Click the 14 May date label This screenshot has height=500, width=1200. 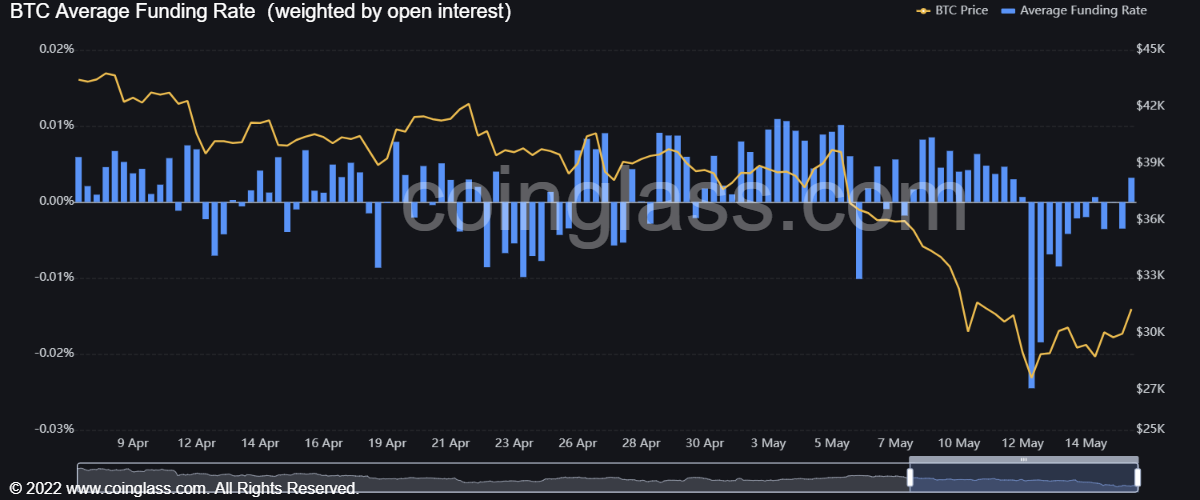click(1085, 442)
